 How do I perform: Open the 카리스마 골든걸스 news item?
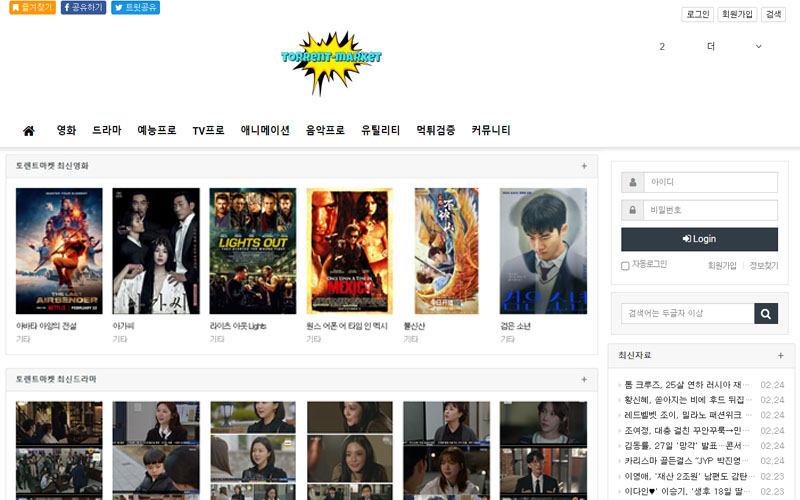tap(687, 461)
